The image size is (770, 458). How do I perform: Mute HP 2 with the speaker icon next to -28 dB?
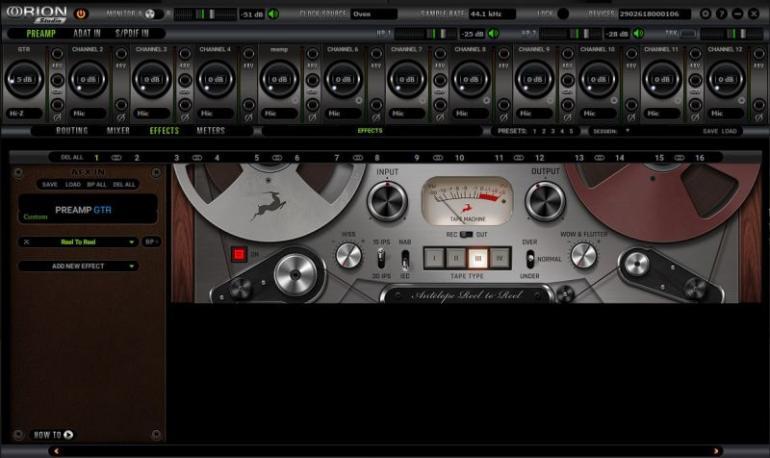(x=638, y=33)
